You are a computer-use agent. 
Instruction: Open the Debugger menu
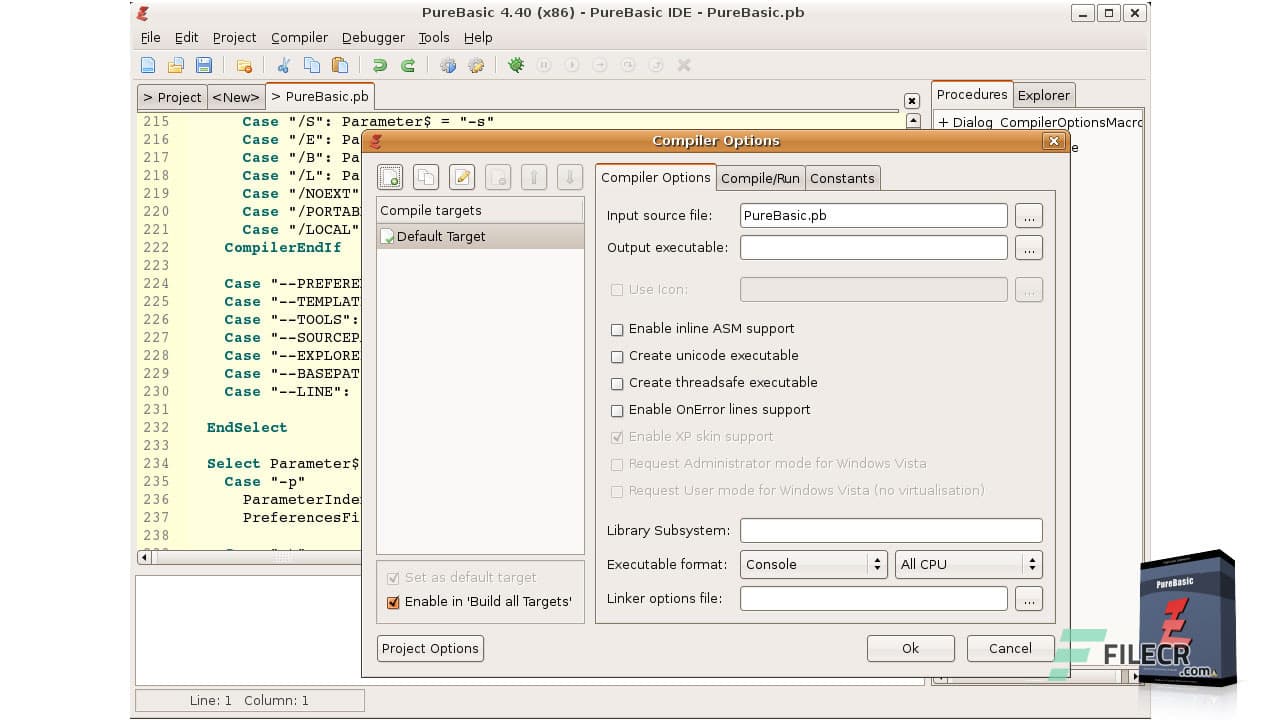(372, 37)
